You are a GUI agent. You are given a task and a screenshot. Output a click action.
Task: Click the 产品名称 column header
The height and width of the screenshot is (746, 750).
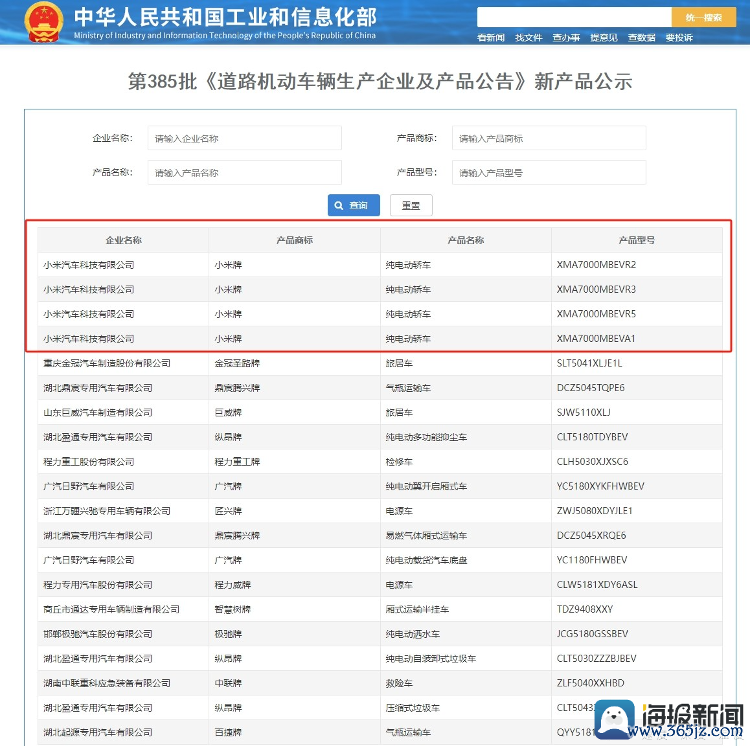click(x=466, y=240)
